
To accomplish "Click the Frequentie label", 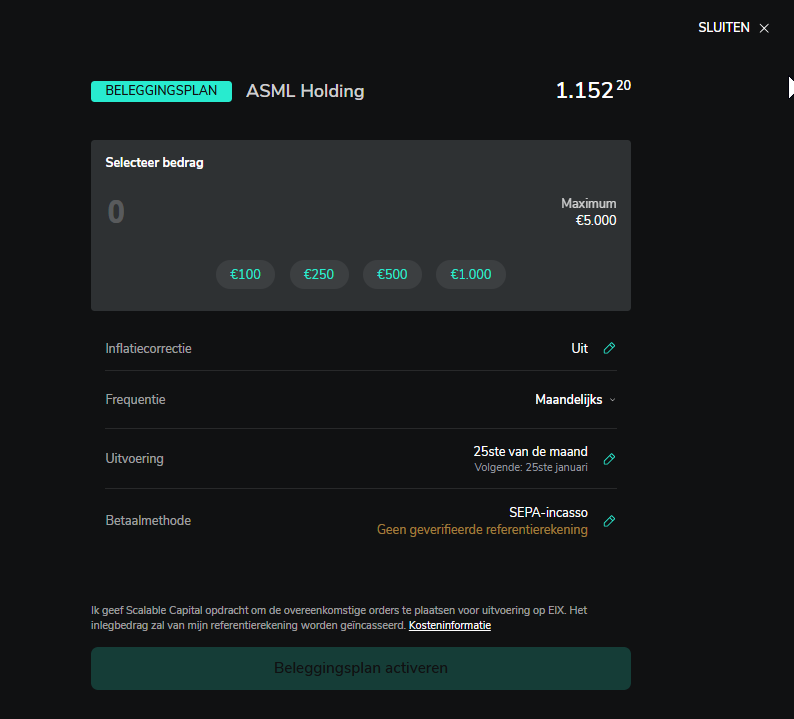I will [x=135, y=400].
